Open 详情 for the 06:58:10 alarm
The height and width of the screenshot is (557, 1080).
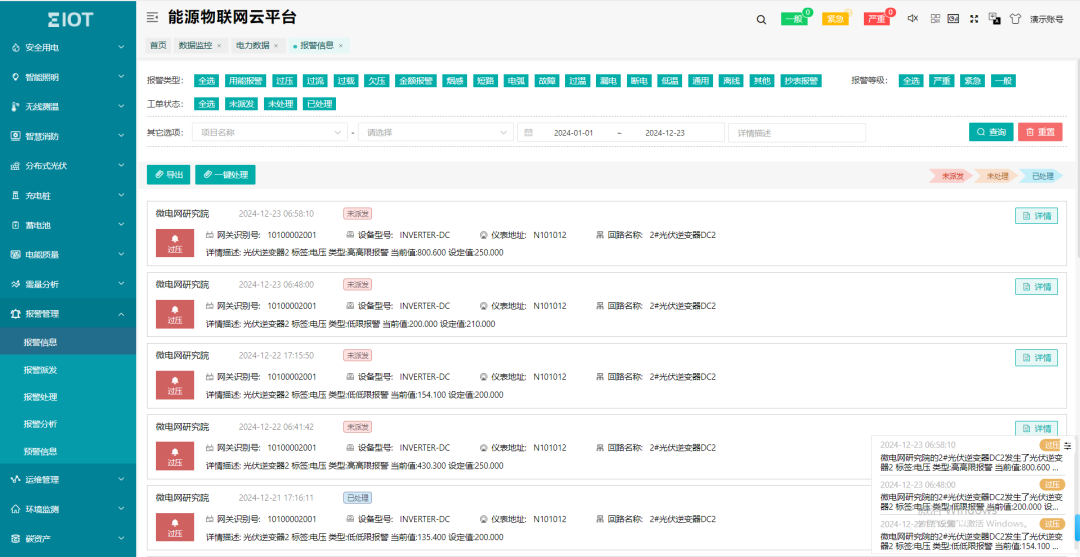[x=1037, y=216]
